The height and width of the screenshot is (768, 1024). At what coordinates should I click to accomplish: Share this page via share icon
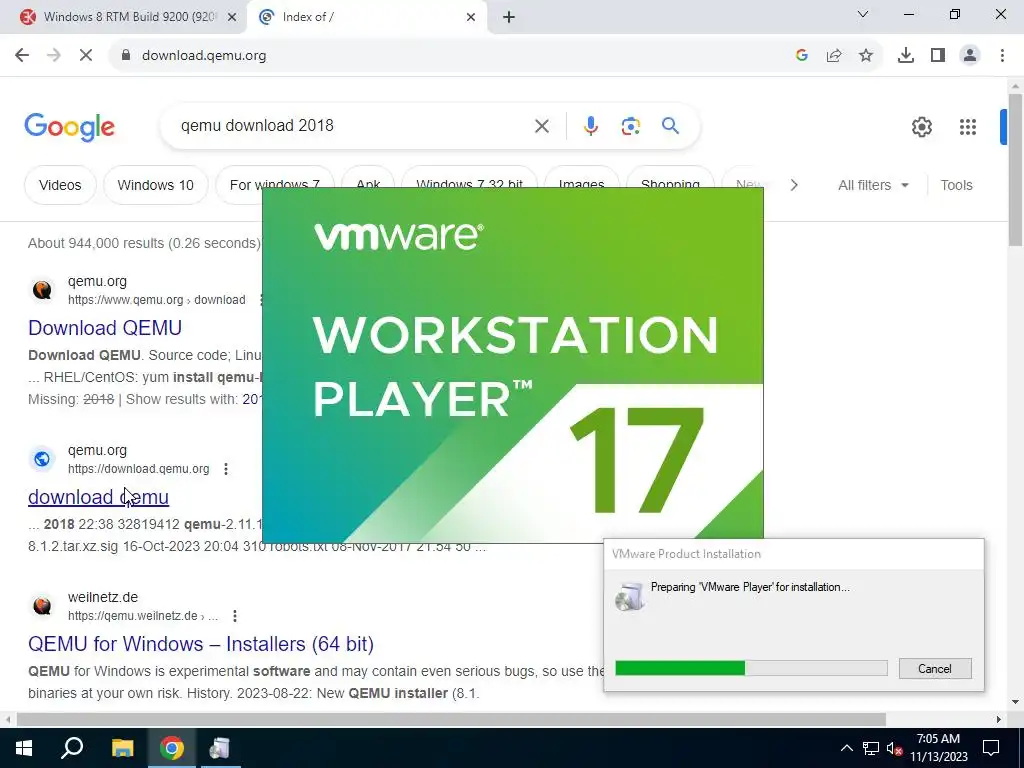[x=834, y=56]
